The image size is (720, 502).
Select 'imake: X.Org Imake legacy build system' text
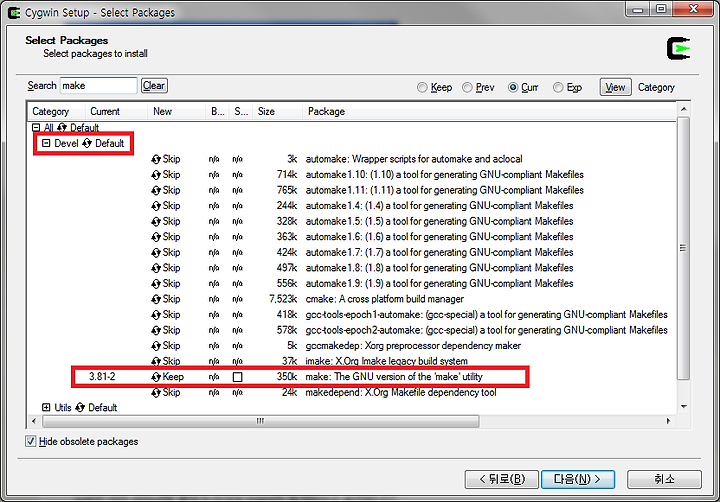coord(387,361)
